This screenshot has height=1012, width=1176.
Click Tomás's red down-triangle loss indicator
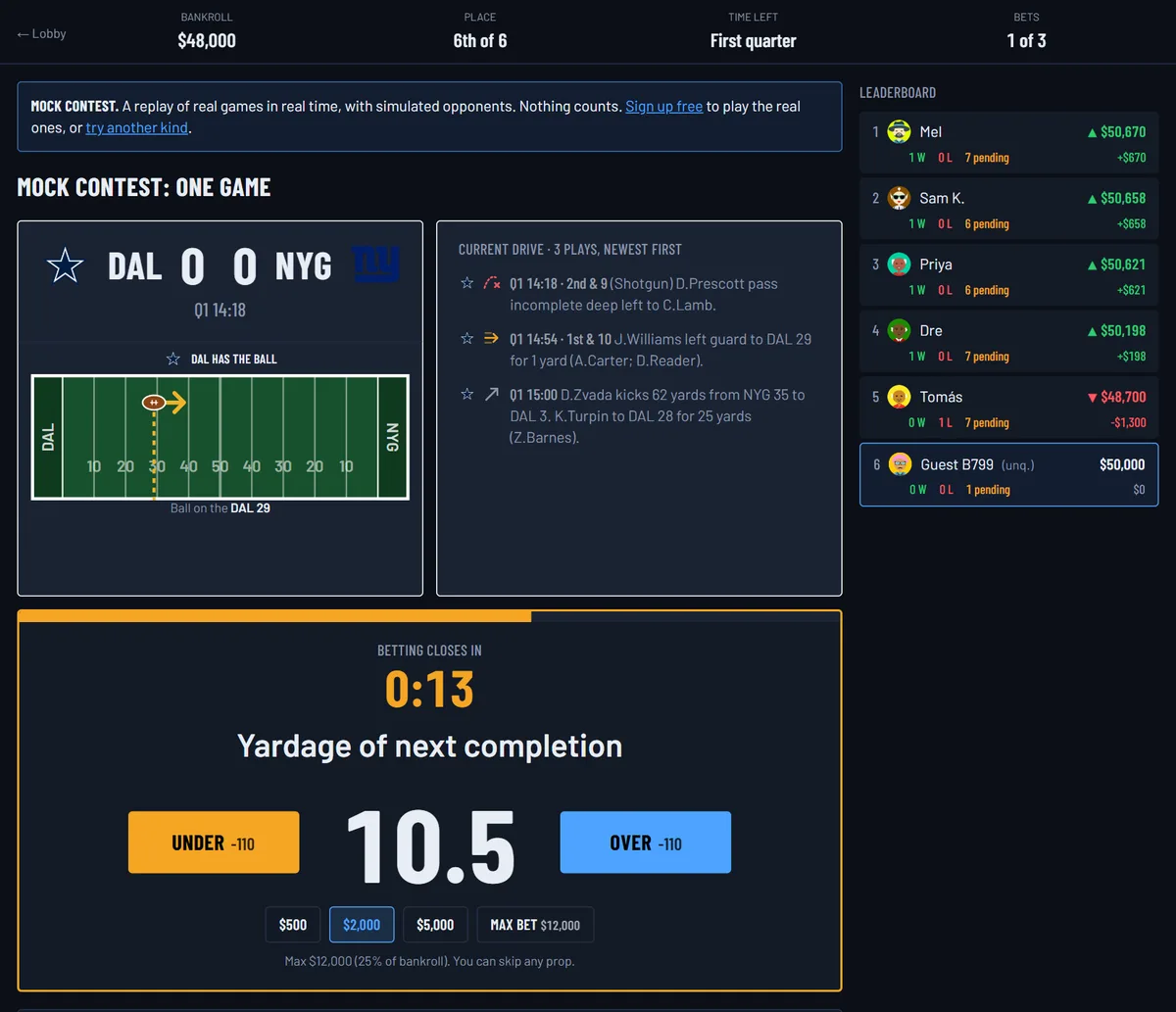[1093, 398]
